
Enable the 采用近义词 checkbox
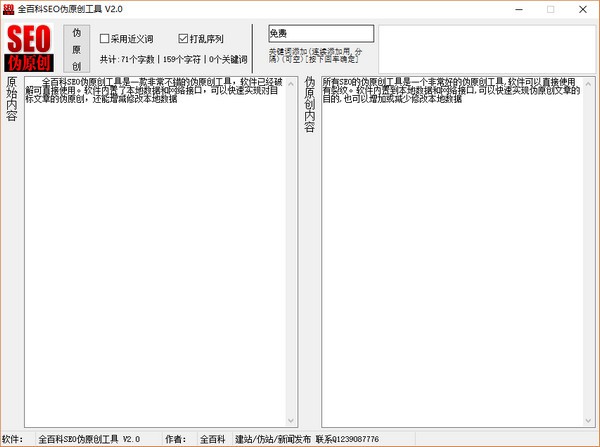coord(105,39)
